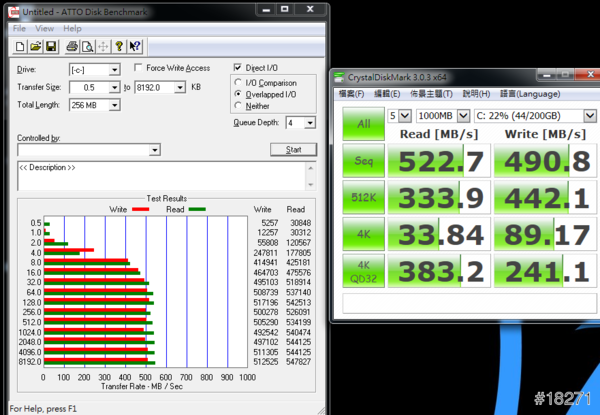Click the New file icon in ATTO toolbar
The width and height of the screenshot is (600, 415).
pos(21,46)
